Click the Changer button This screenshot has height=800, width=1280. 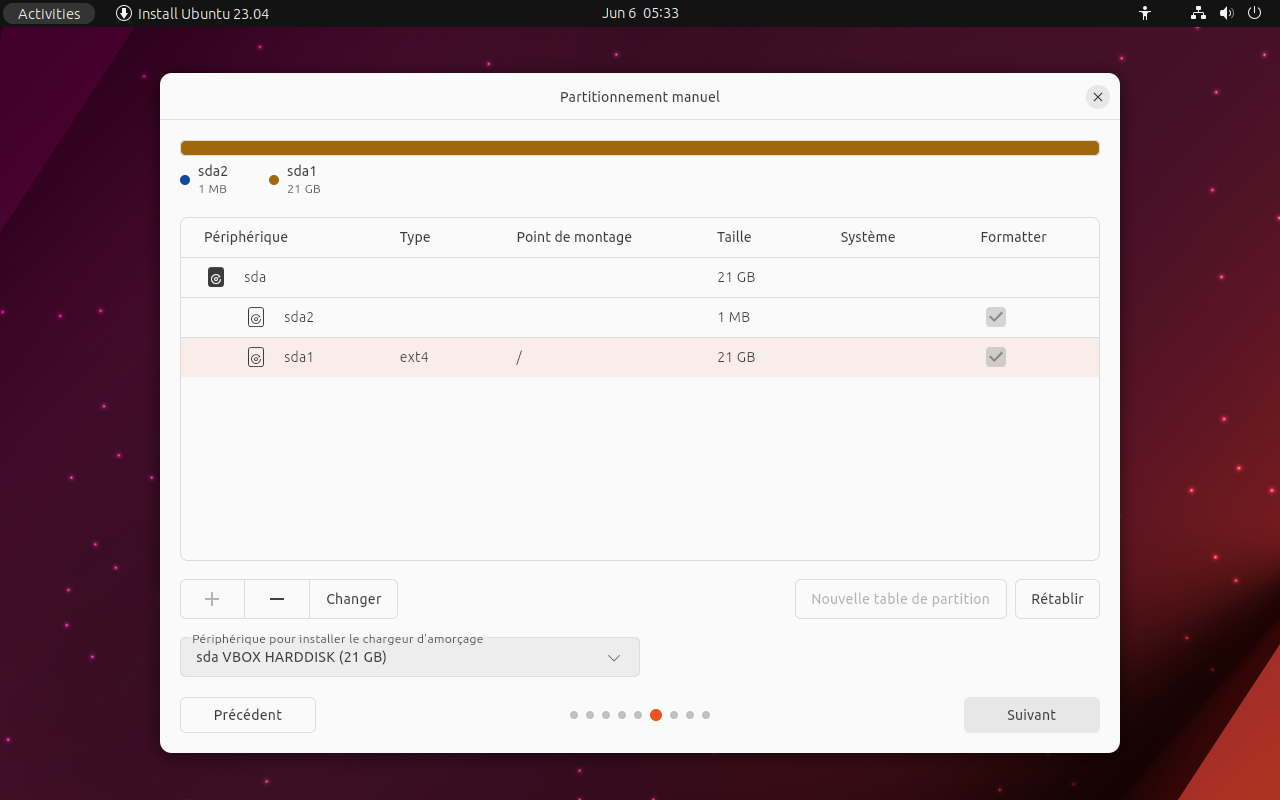tap(354, 599)
